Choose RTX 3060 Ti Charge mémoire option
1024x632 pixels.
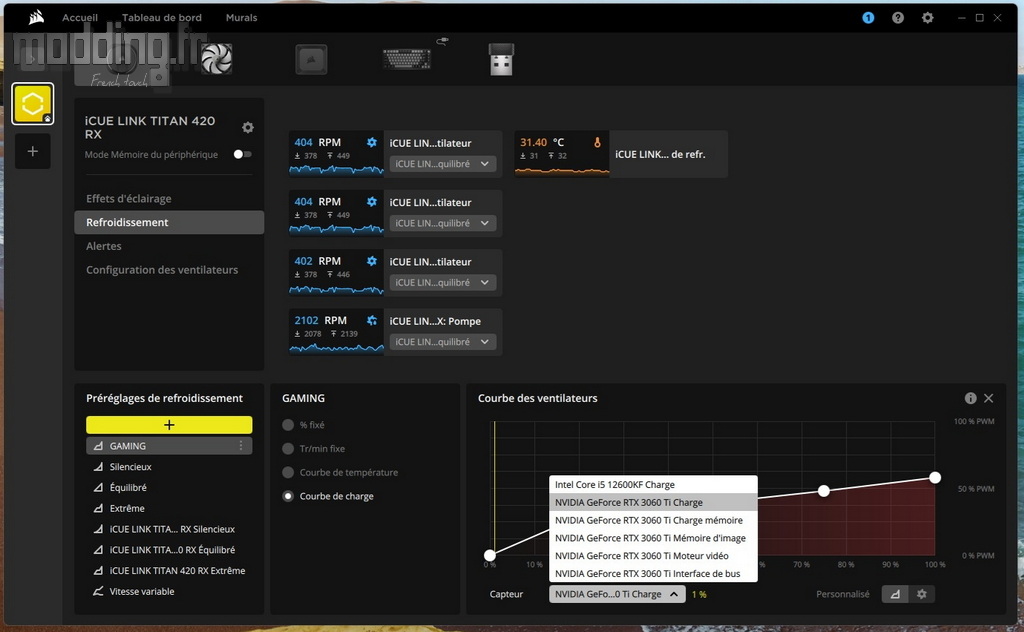tap(653, 520)
